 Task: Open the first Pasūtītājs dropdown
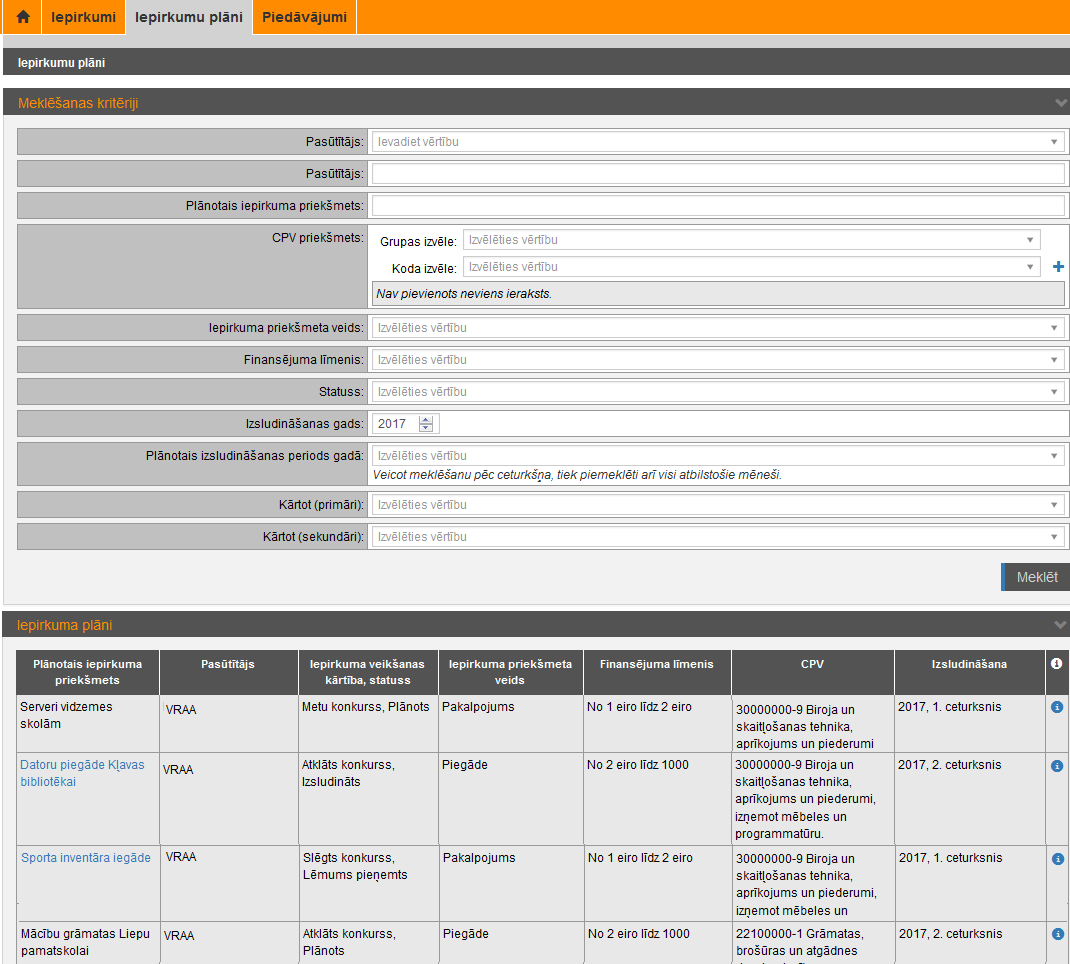[x=717, y=142]
